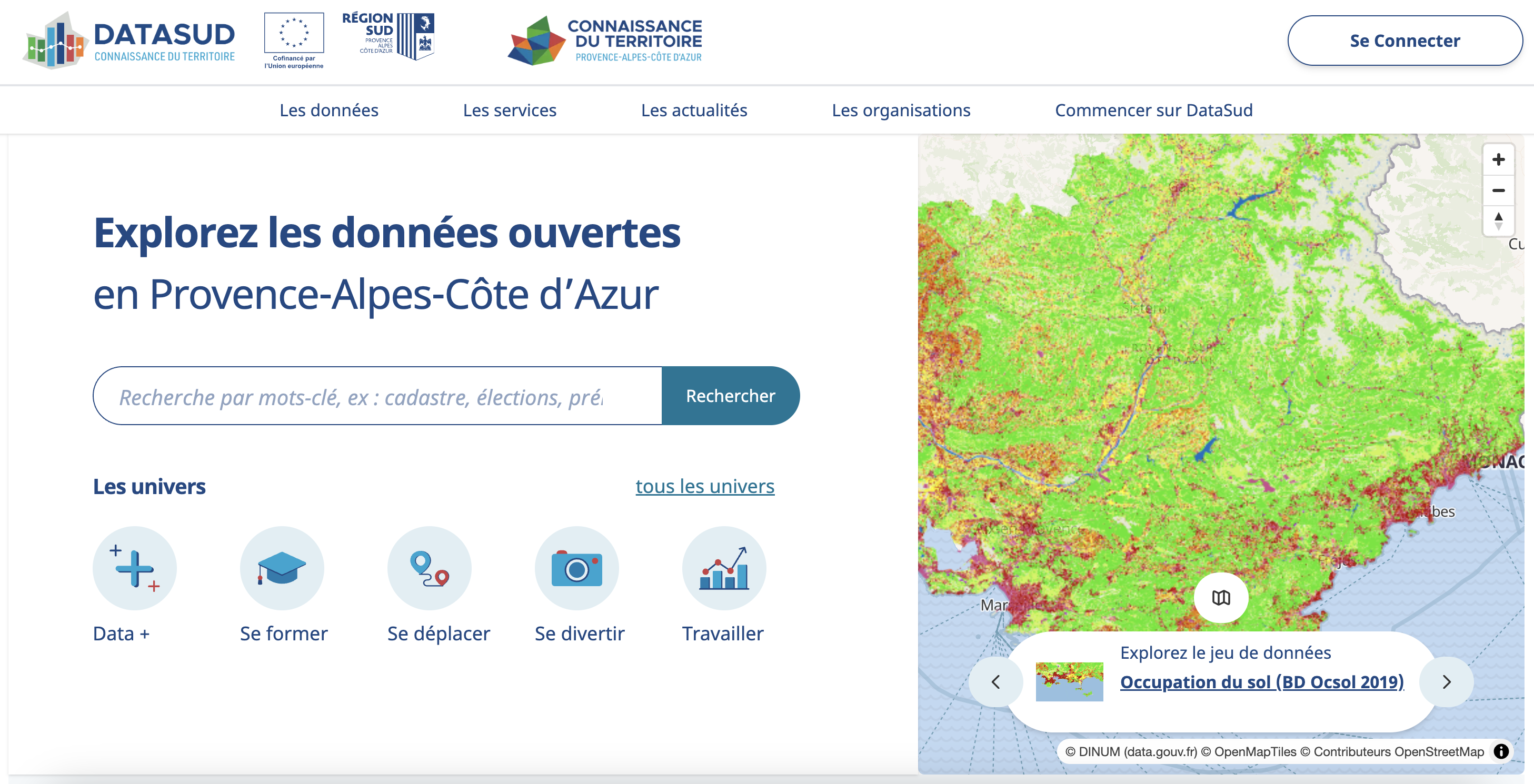Screen dimensions: 1534x784
Task: Toggle the map attribution info icon
Action: point(1501,751)
